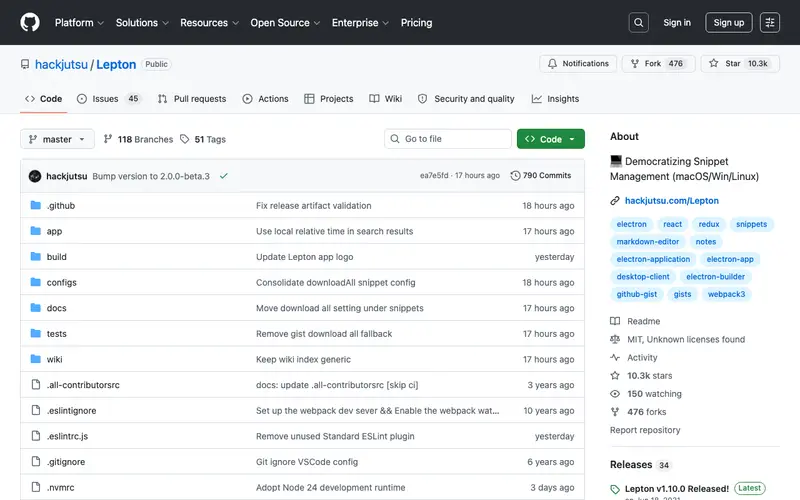This screenshot has width=800, height=500.
Task: Expand the master branch dropdown
Action: (x=57, y=139)
